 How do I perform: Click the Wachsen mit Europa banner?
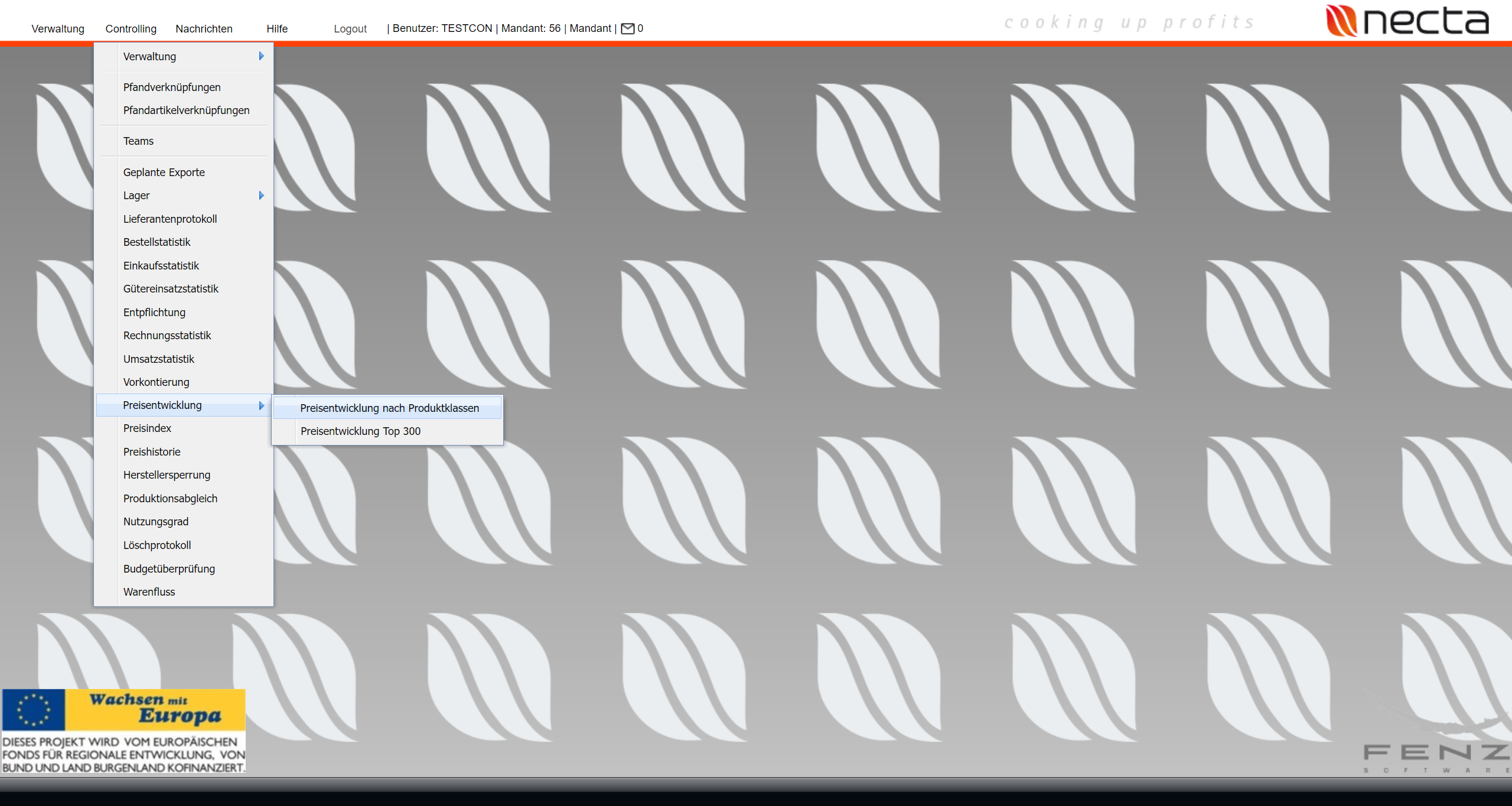pyautogui.click(x=123, y=730)
